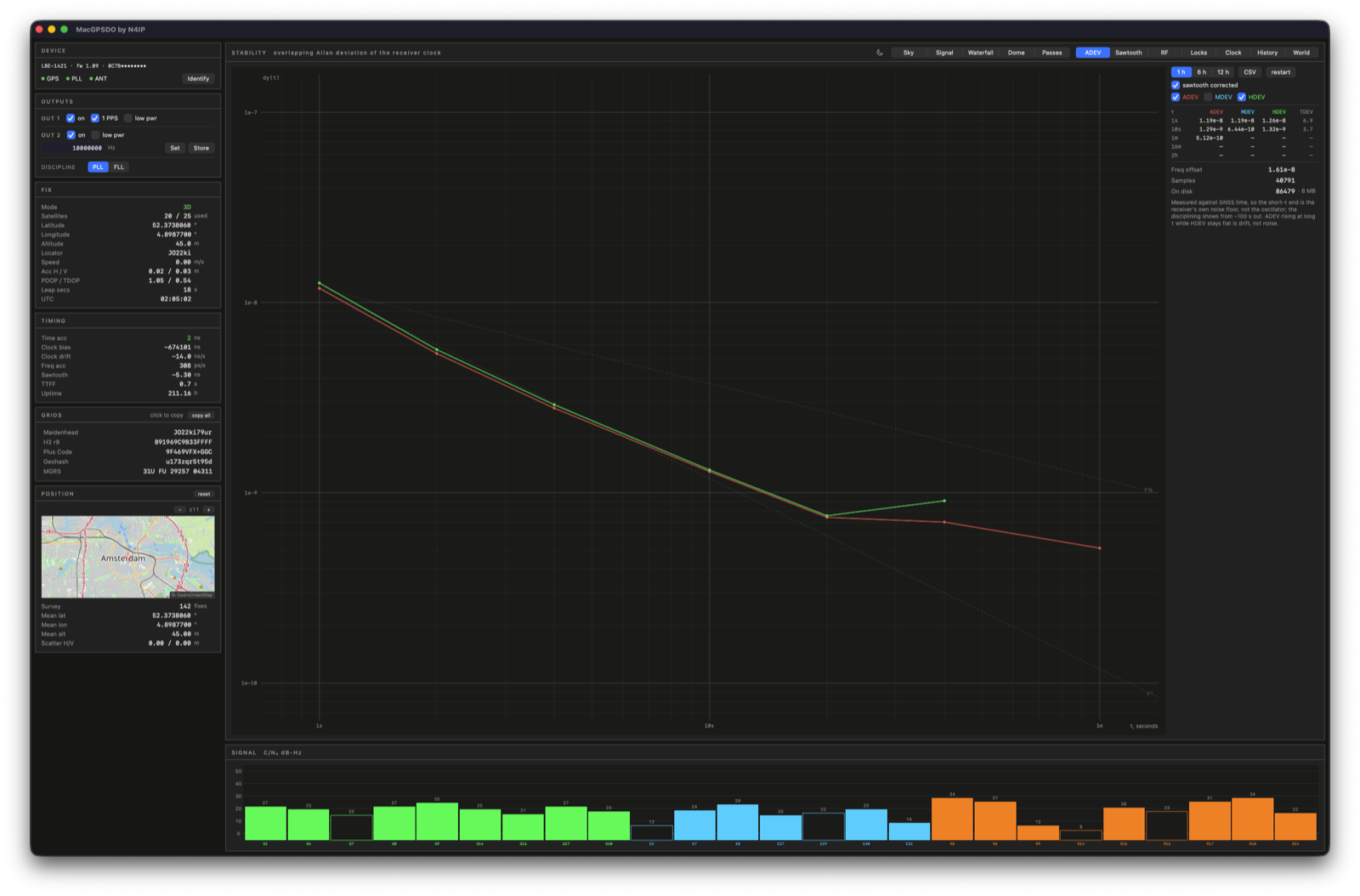Select the ADEV tab

[x=1093, y=53]
